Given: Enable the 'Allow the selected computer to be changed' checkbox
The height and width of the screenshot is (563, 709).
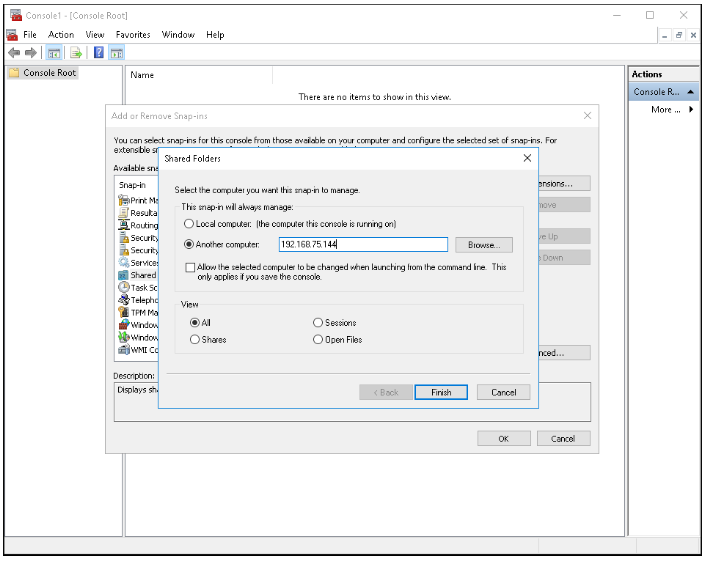Looking at the screenshot, I should tap(190, 268).
